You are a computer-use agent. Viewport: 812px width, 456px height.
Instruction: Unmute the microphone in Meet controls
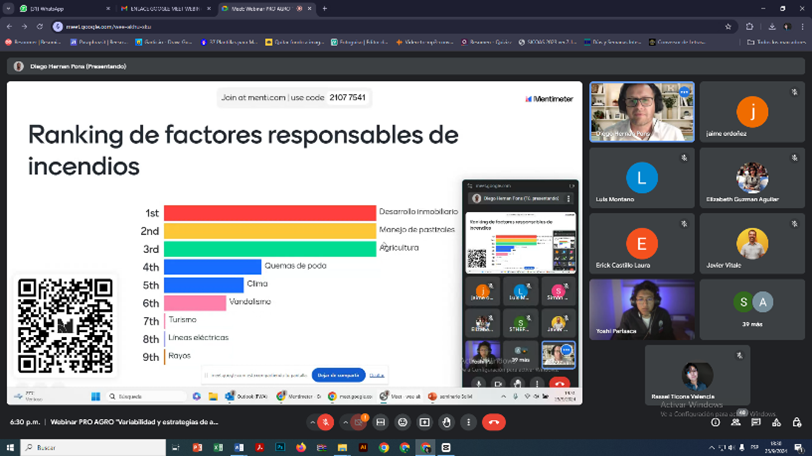click(325, 422)
